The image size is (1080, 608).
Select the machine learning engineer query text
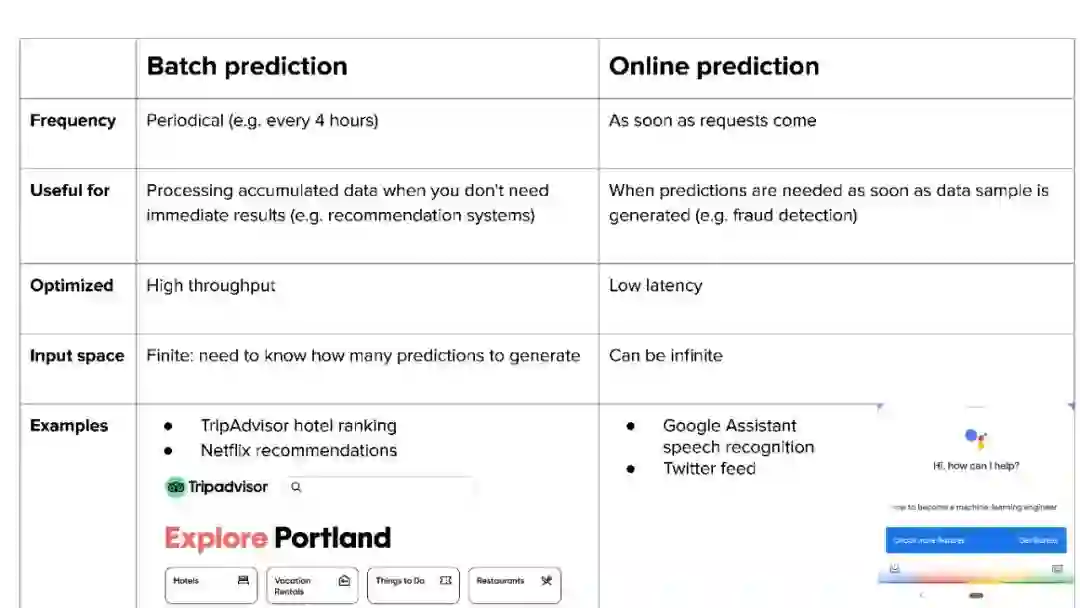coord(974,507)
